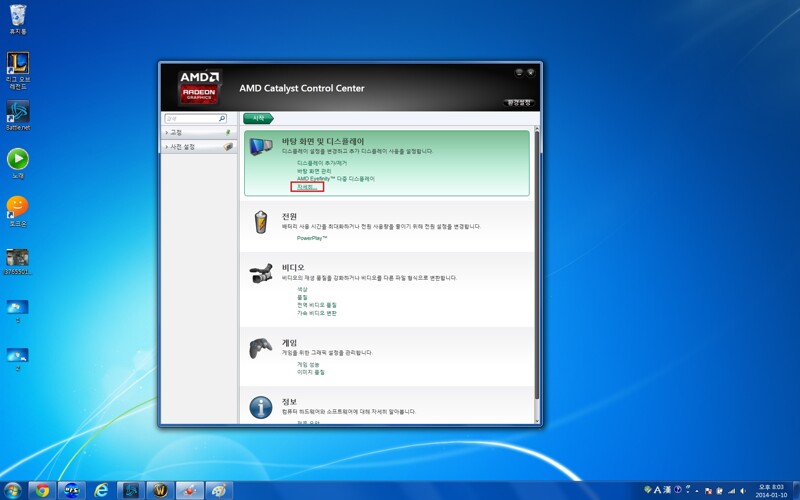Switch to World of Warcraft taskbar button
This screenshot has width=800, height=500.
coord(160,491)
